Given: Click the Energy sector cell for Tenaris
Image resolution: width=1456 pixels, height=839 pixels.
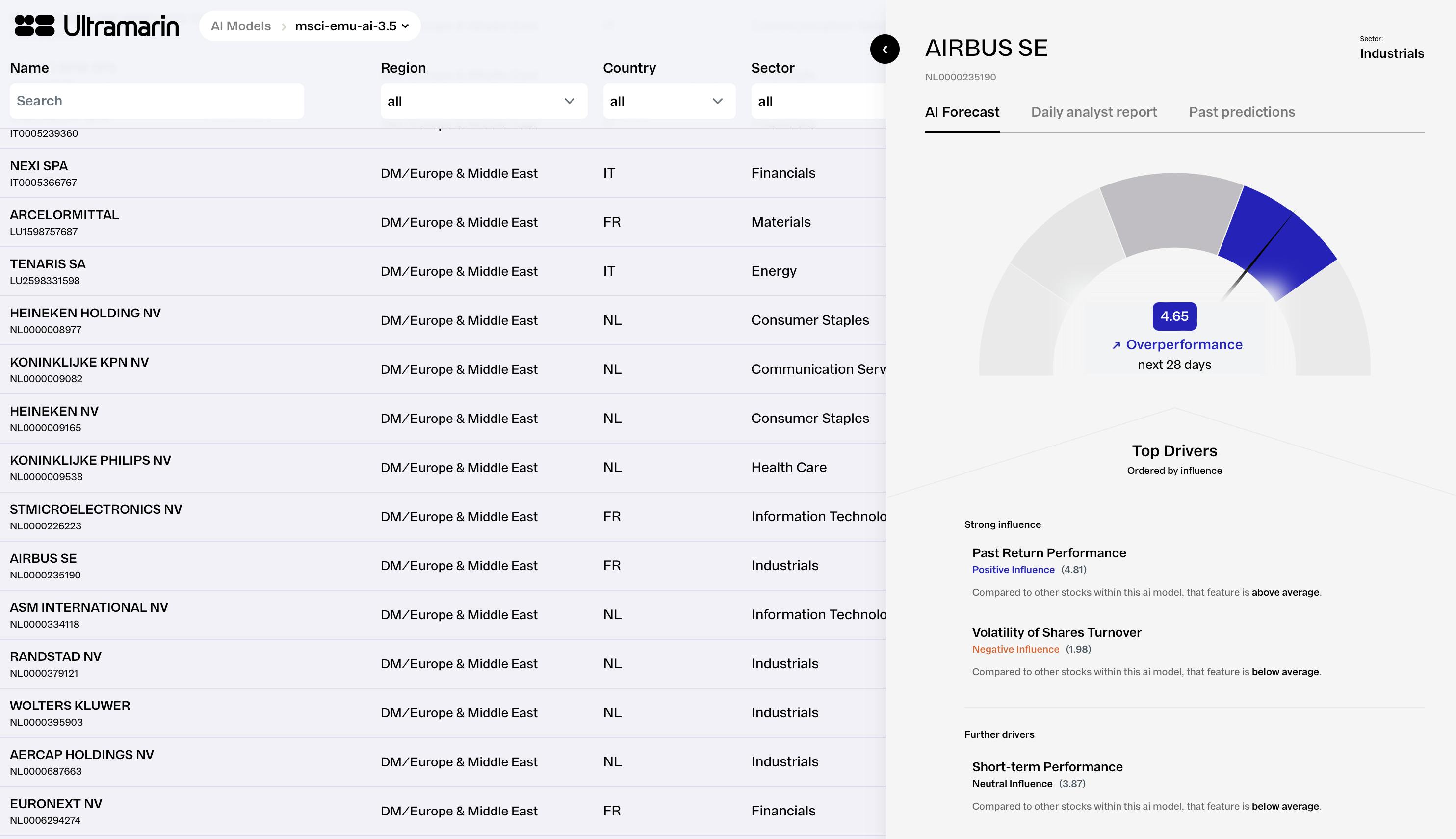Looking at the screenshot, I should tap(774, 271).
